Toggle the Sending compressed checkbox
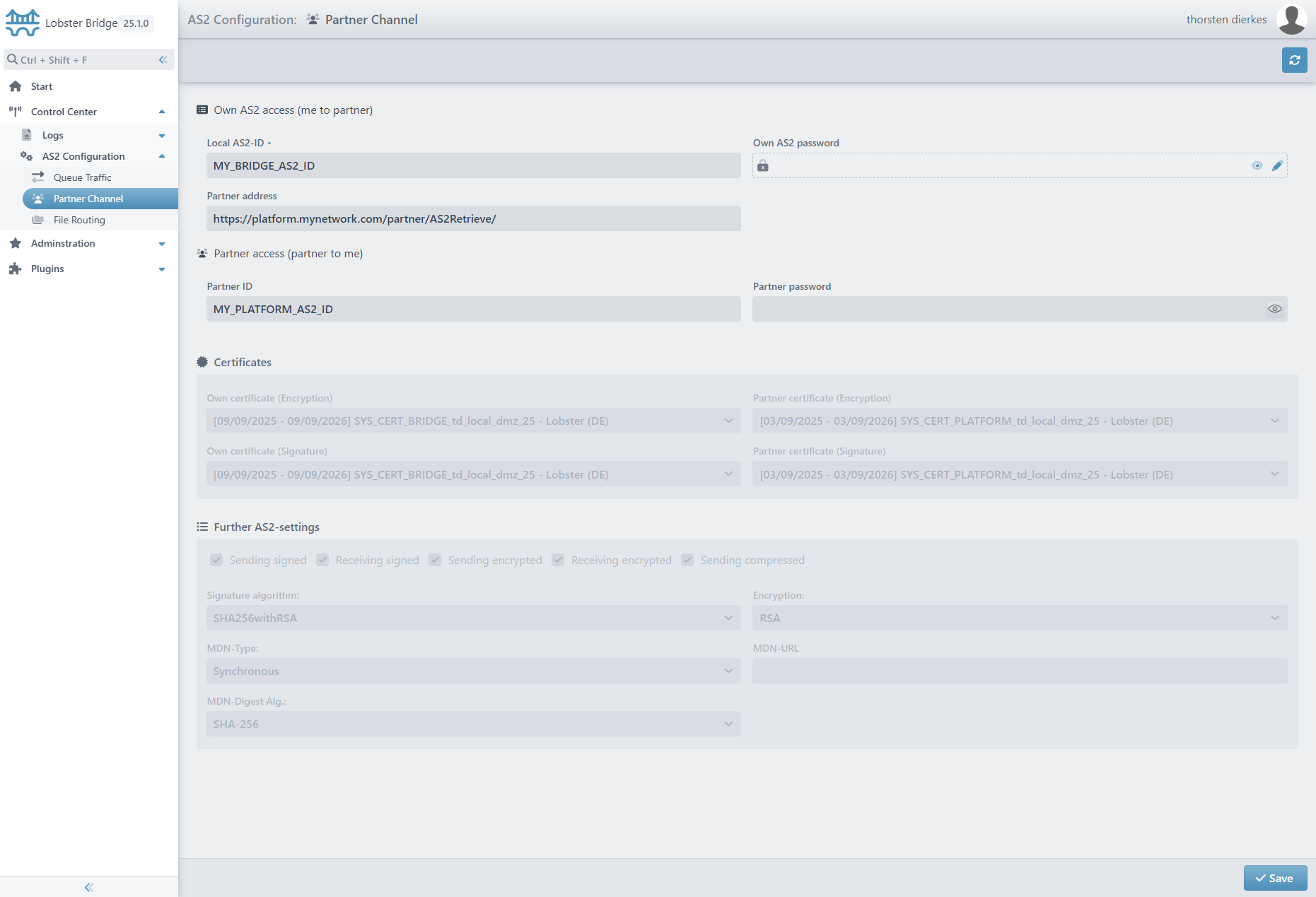 tap(687, 560)
